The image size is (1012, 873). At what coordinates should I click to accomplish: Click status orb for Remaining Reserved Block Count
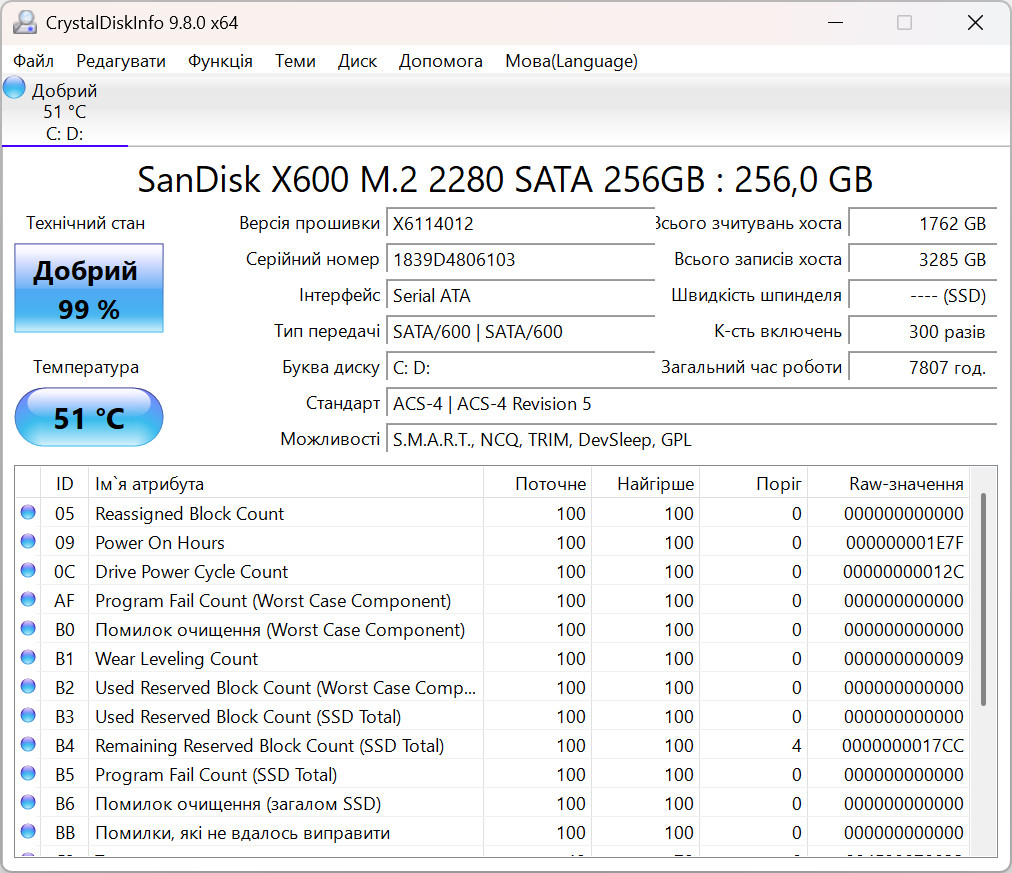[x=28, y=745]
